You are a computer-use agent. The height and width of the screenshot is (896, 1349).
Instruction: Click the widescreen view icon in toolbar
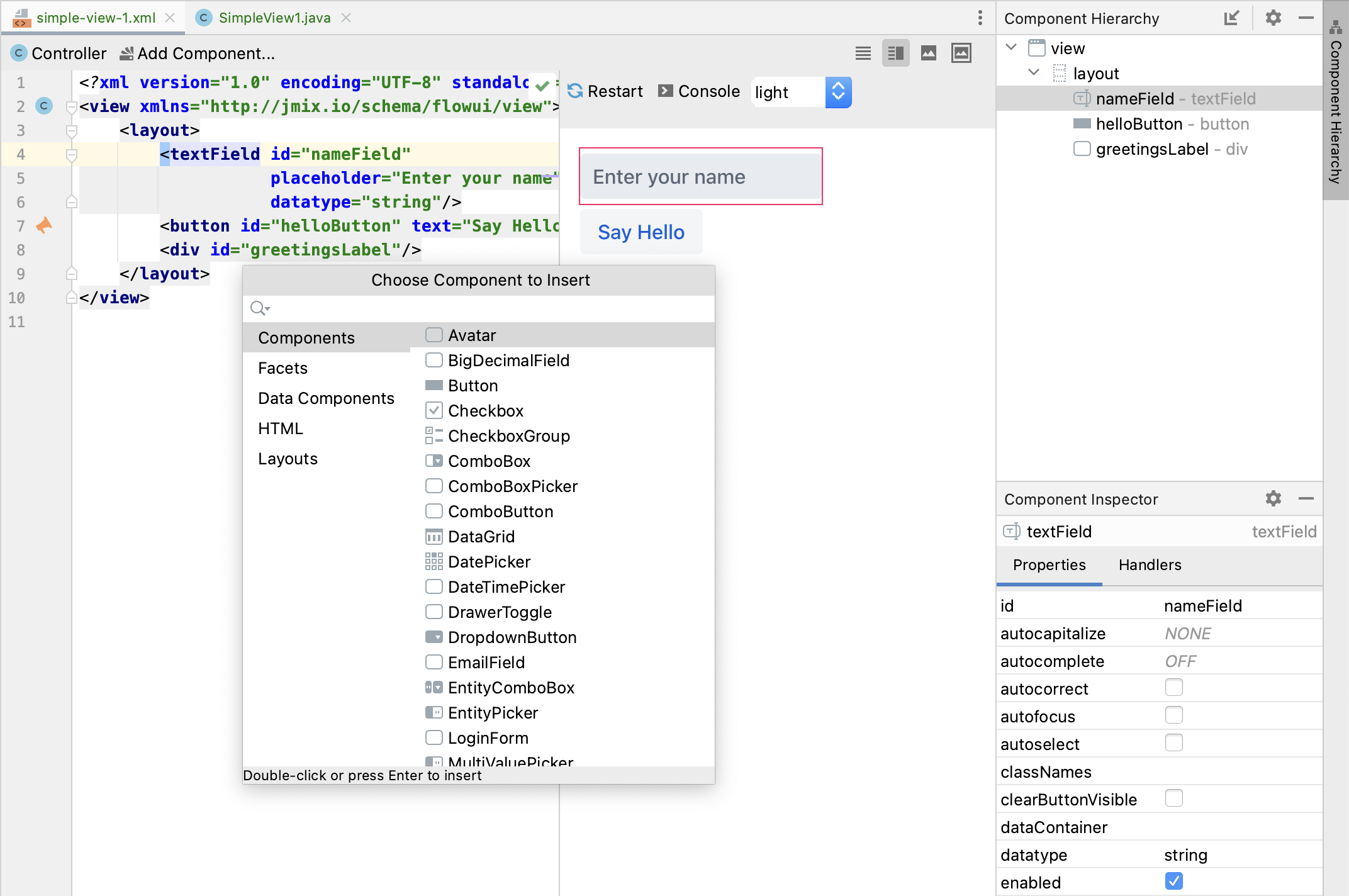tap(959, 52)
